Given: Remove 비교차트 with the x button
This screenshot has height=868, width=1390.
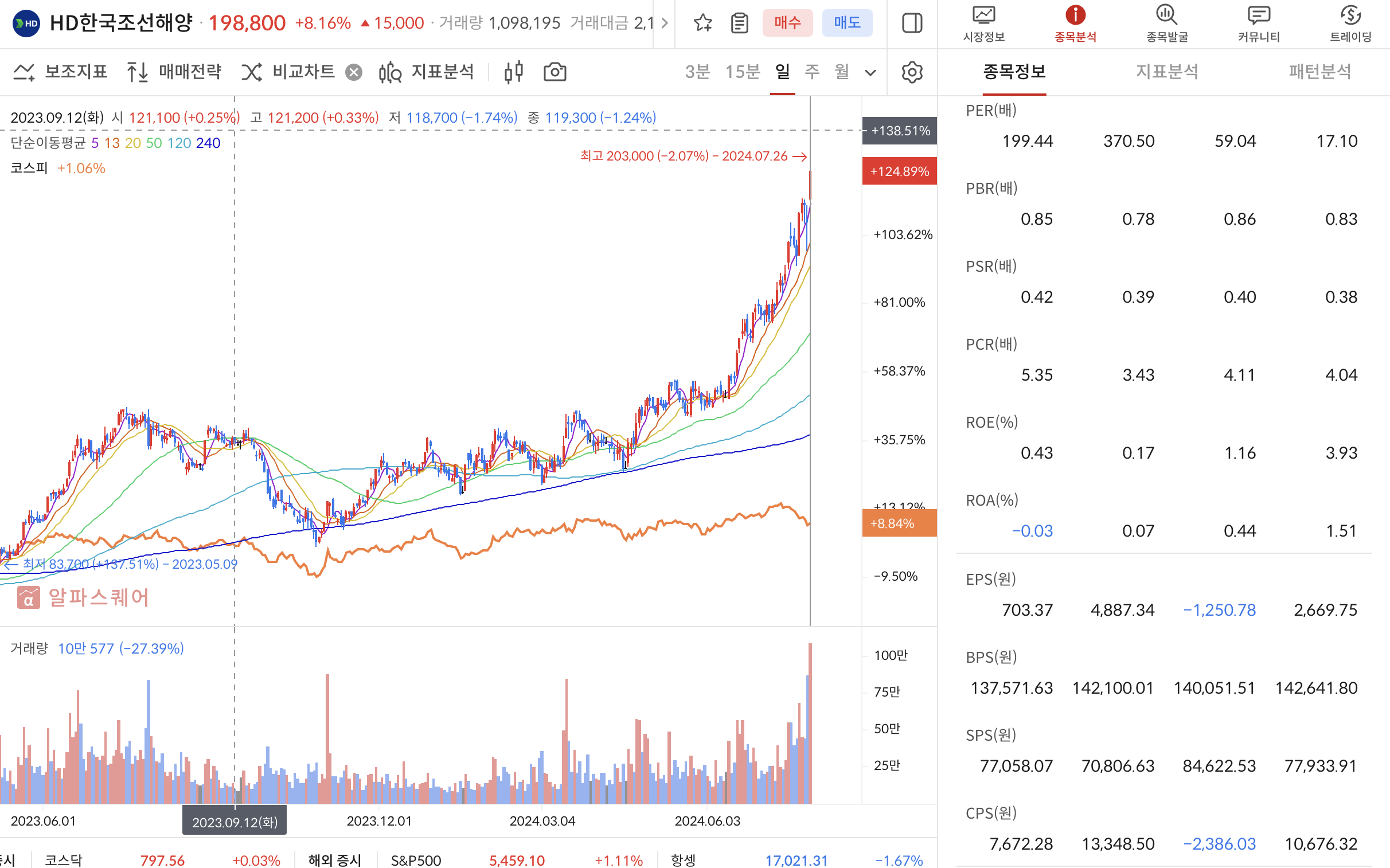Looking at the screenshot, I should click(x=354, y=72).
